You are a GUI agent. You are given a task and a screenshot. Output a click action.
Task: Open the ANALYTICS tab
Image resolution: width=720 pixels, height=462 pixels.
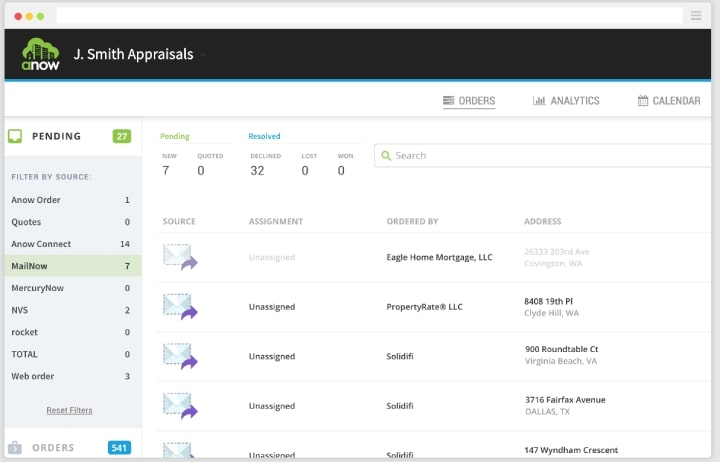[x=566, y=101]
